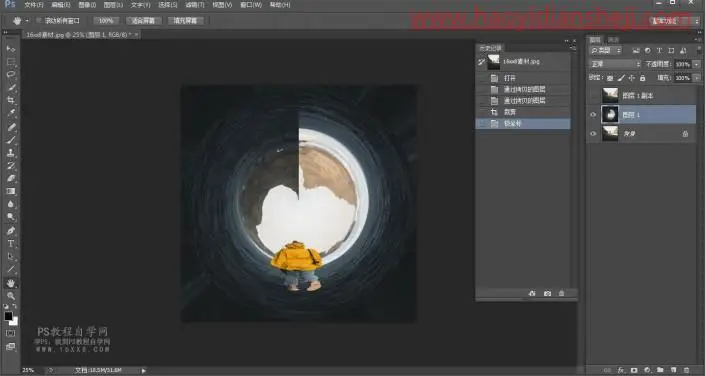Open 图层(L) menu
705x376 pixels.
(x=113, y=5)
